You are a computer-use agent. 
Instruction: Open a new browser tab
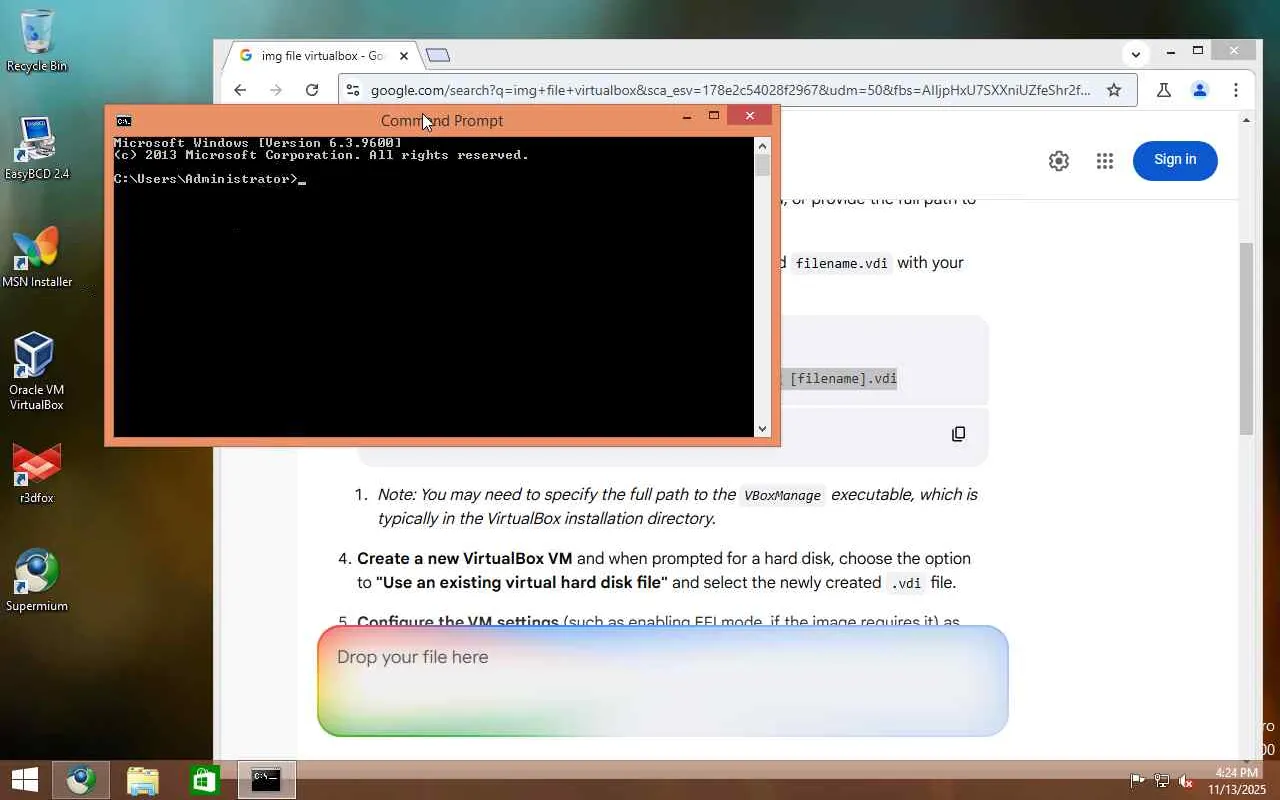[x=438, y=55]
